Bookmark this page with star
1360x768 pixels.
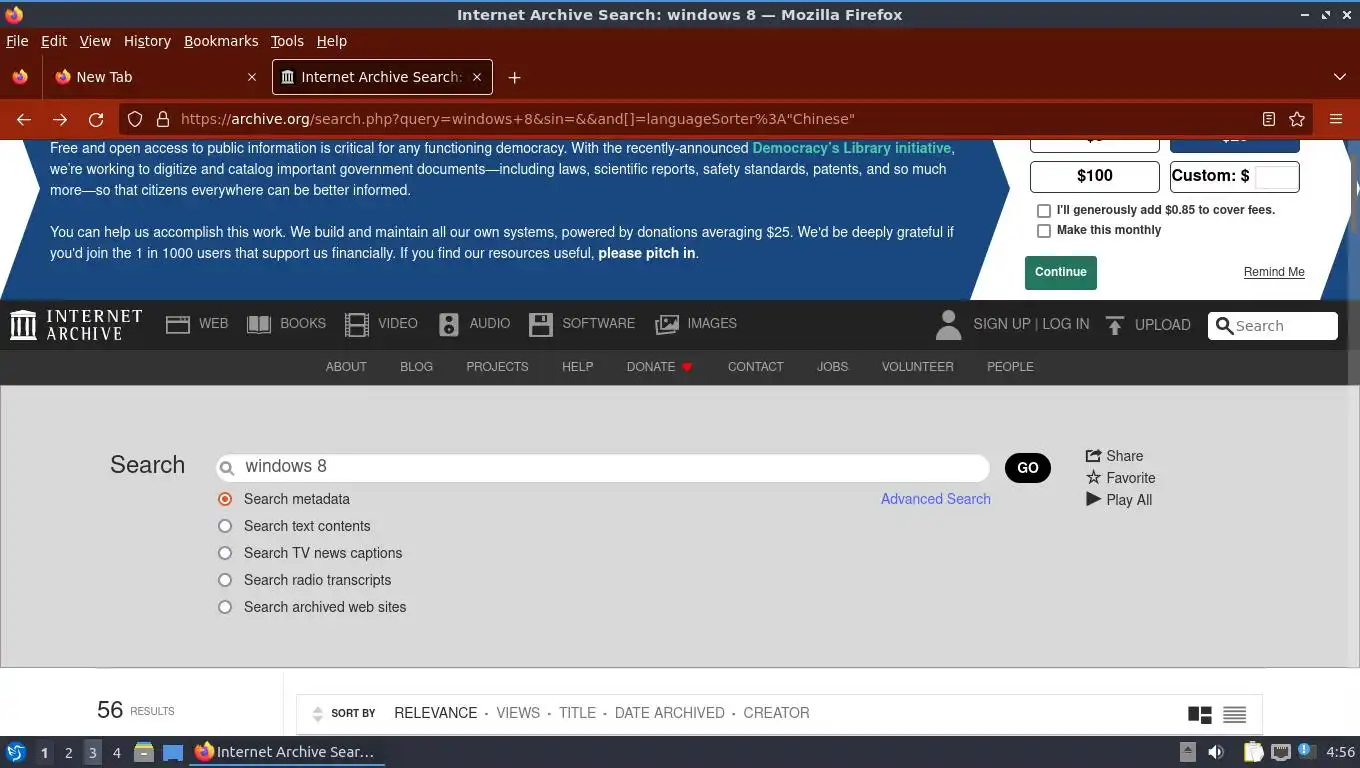click(1297, 119)
